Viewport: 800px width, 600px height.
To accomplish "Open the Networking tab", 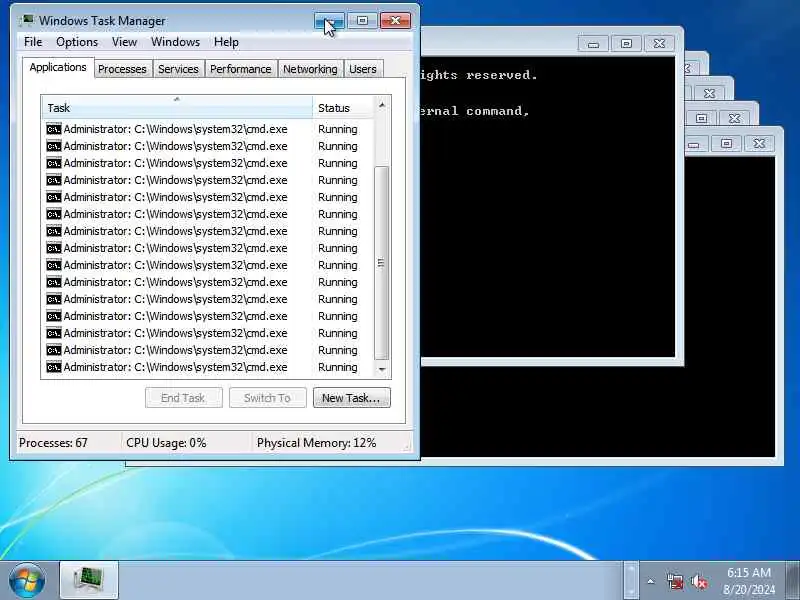I will pyautogui.click(x=310, y=69).
